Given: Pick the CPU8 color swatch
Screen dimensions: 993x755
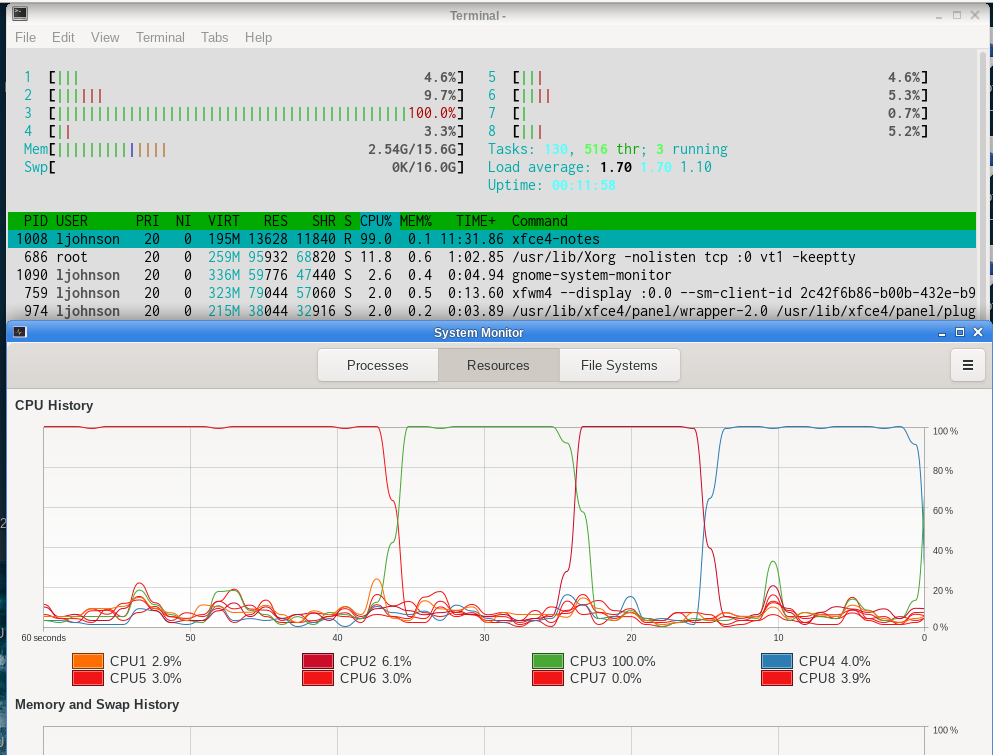Looking at the screenshot, I should pyautogui.click(x=777, y=678).
